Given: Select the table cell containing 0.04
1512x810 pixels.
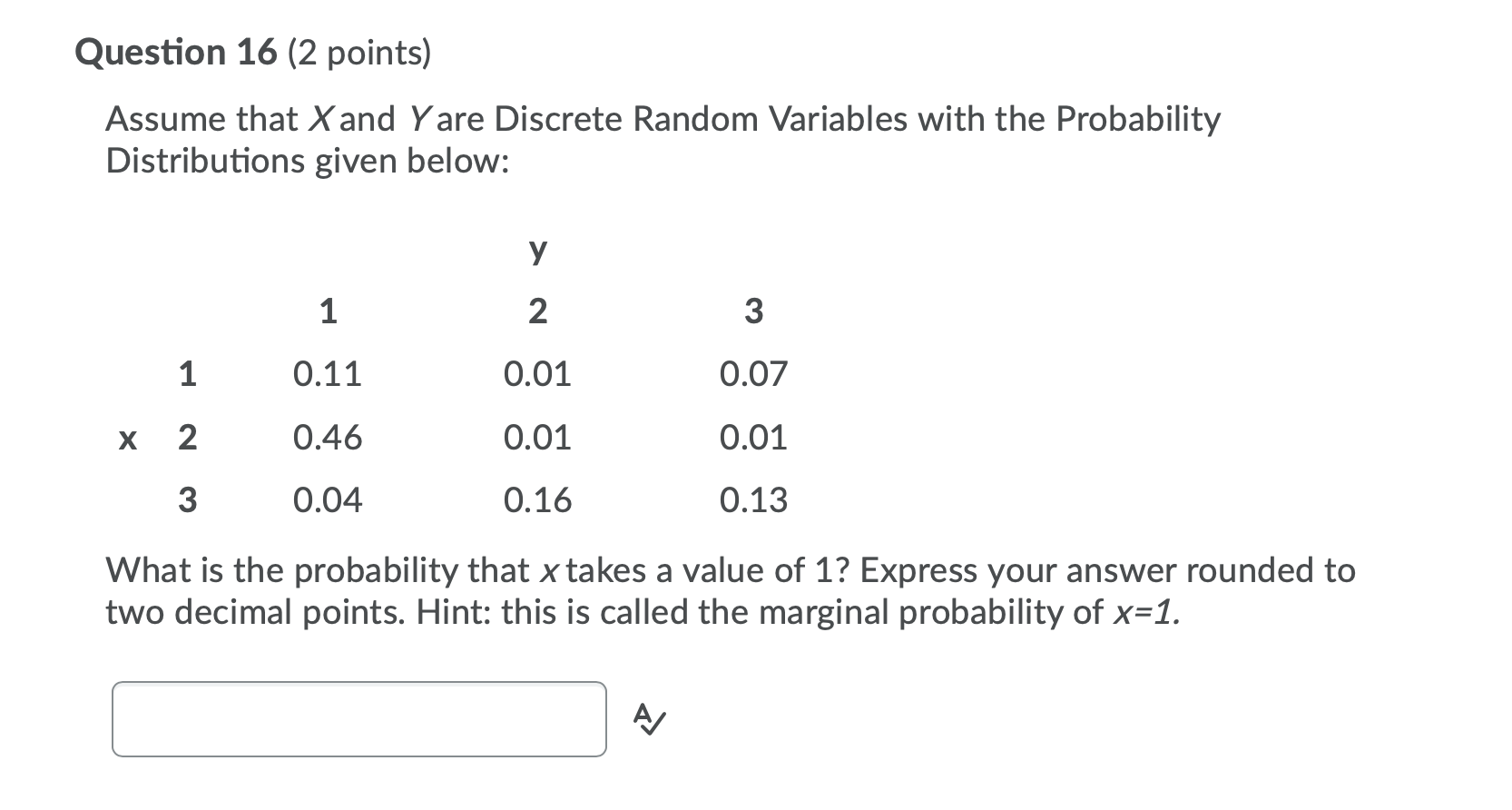Looking at the screenshot, I should pos(328,499).
